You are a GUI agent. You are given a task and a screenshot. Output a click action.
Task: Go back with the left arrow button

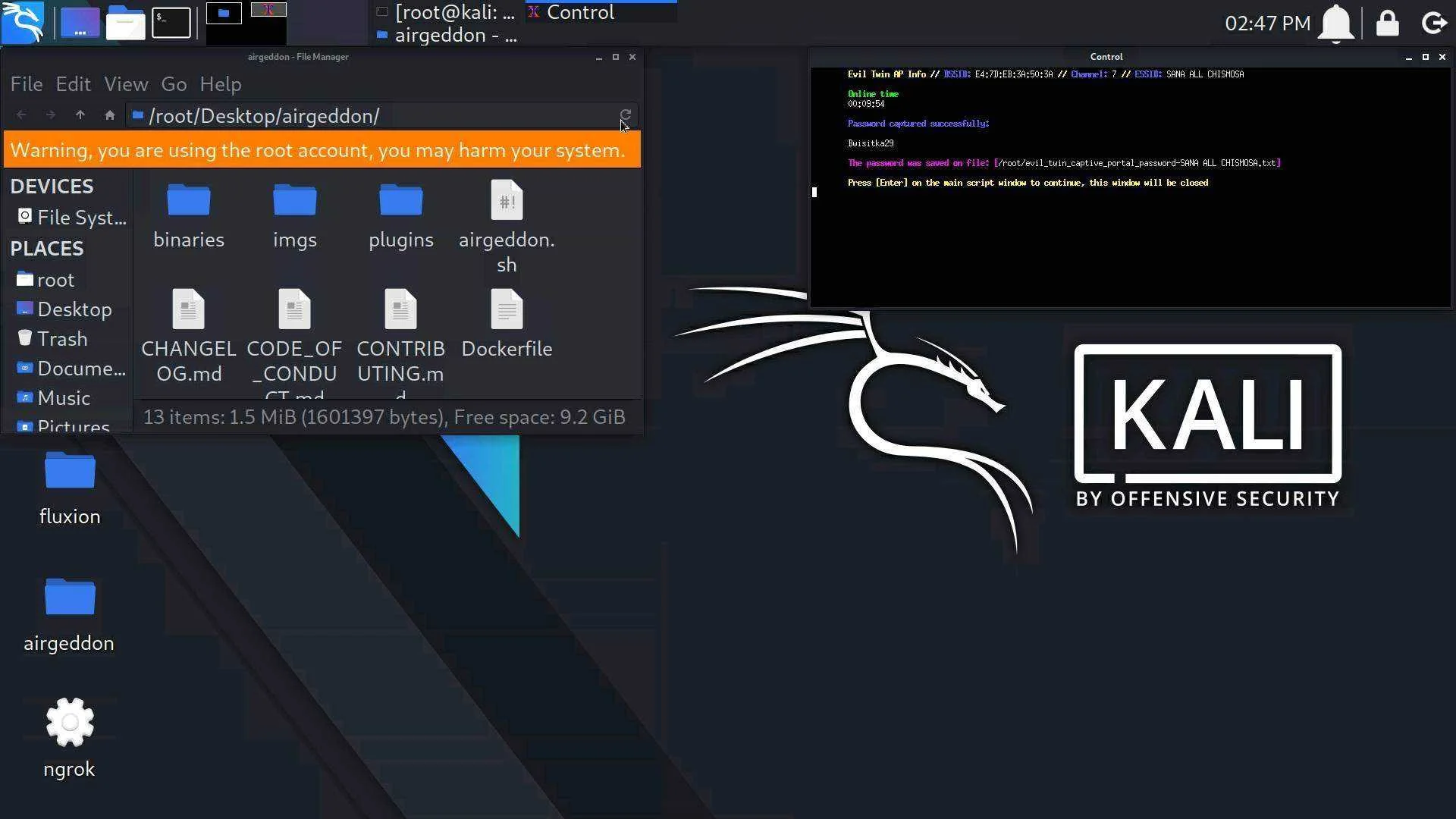point(21,115)
